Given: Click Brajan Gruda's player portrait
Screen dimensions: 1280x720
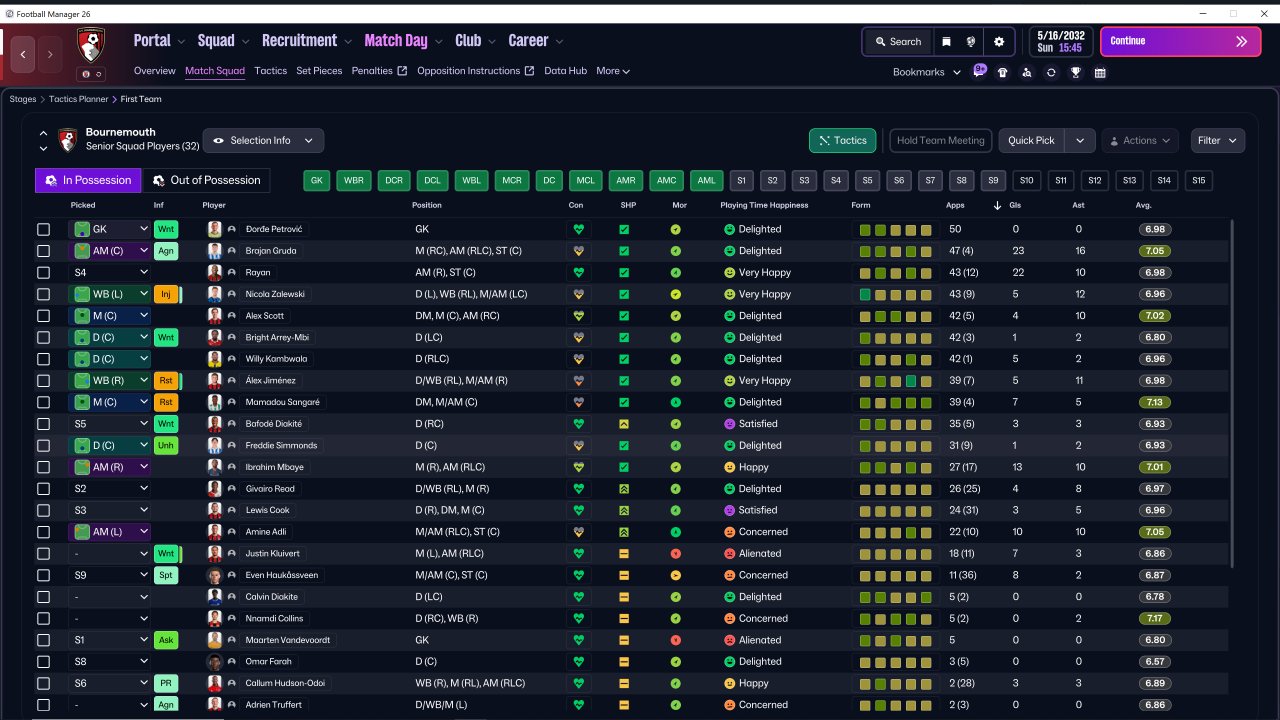Looking at the screenshot, I should coord(214,251).
